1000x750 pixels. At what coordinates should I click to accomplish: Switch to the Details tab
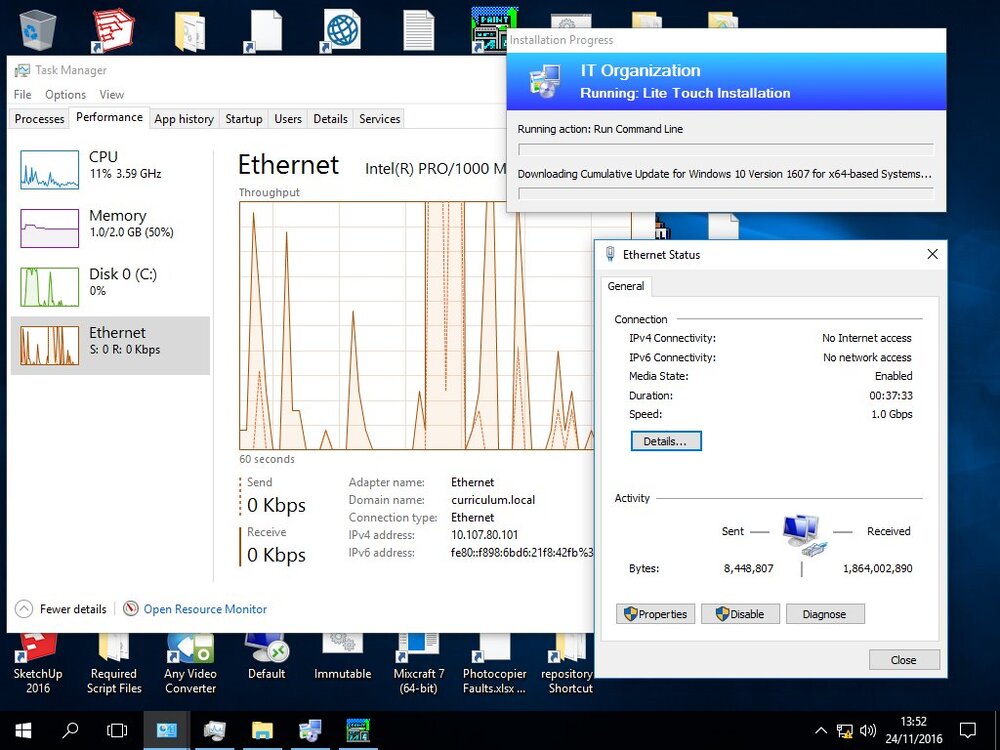click(330, 119)
